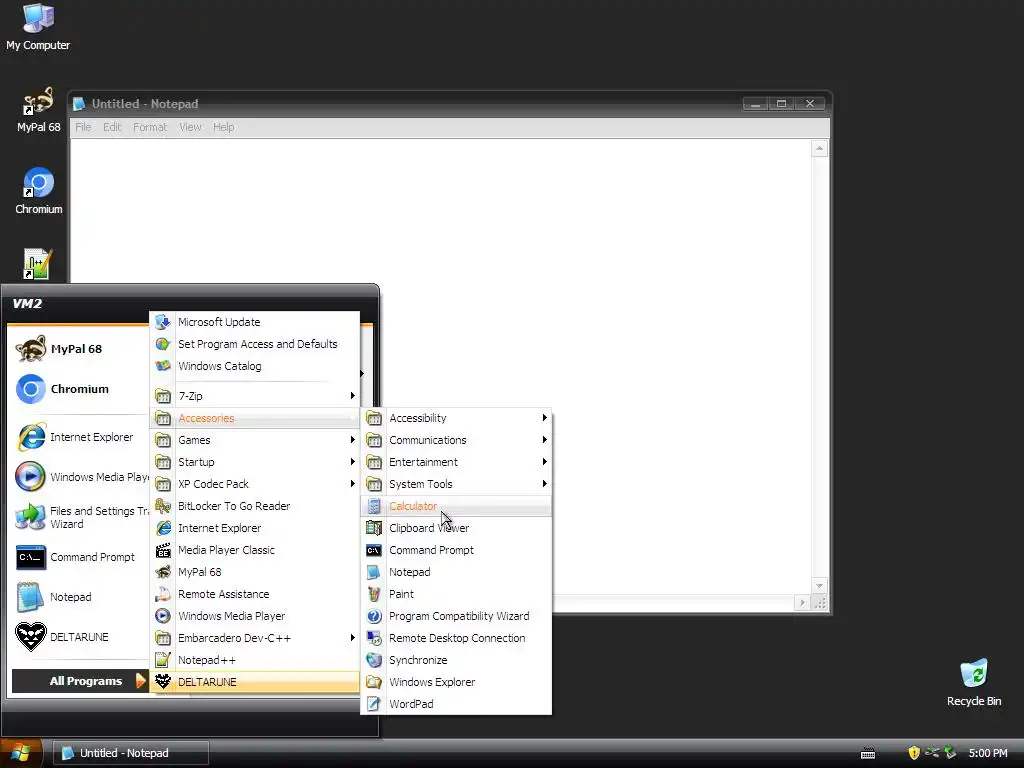Open Notepad Edit menu
Screen dimensions: 1024x768
coord(112,127)
